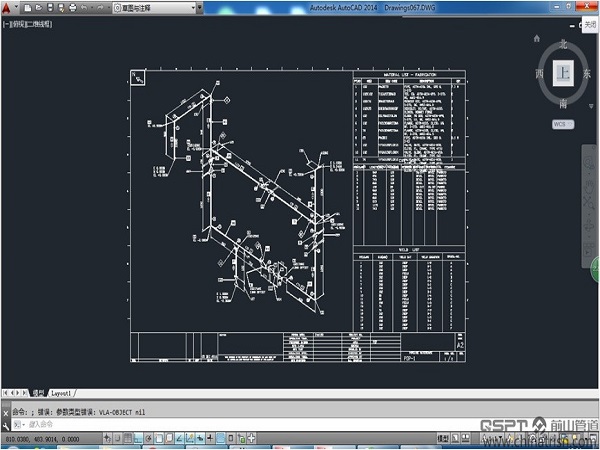This screenshot has height=450, width=600.
Task: Click the top face of ViewCube
Action: (564, 73)
